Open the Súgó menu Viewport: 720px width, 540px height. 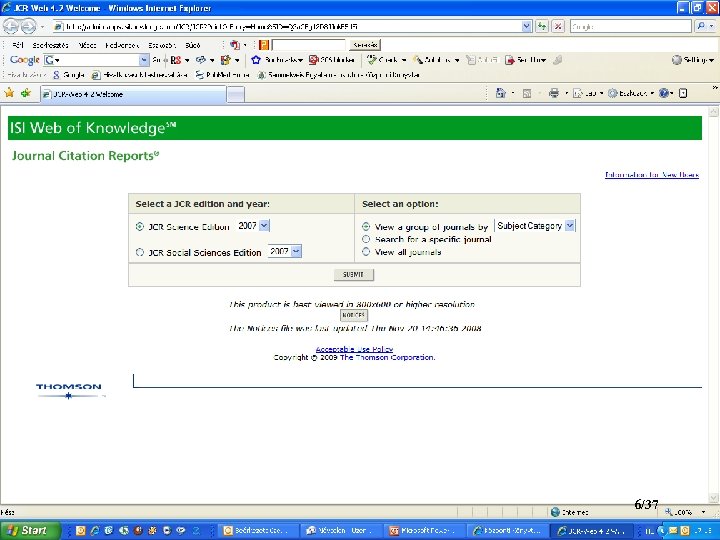(x=193, y=45)
